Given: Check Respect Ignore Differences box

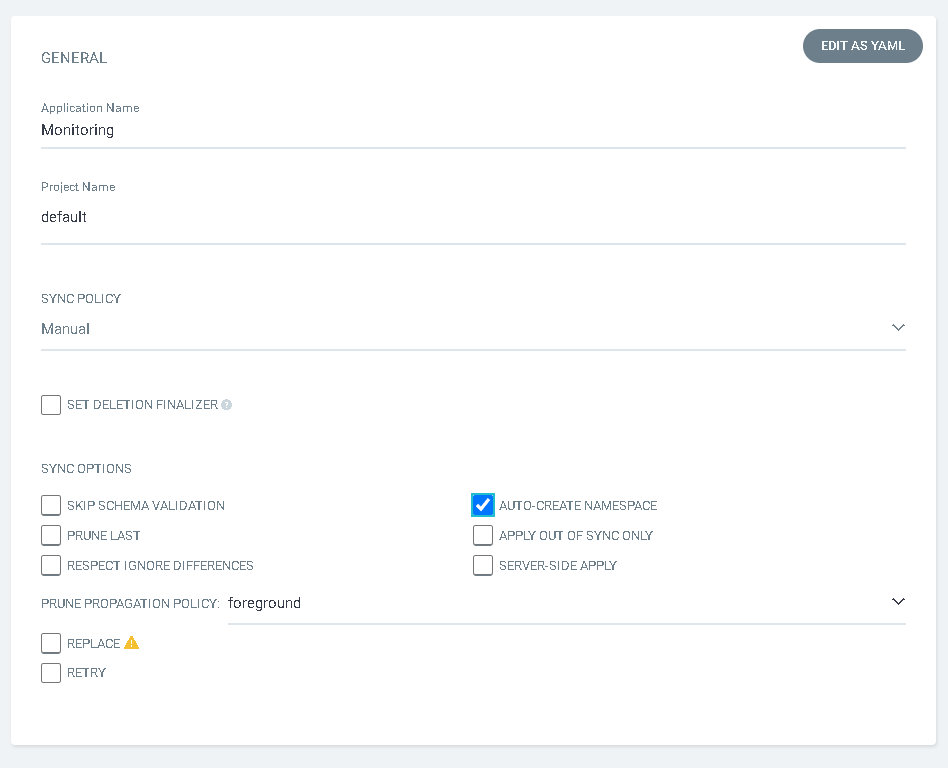Looking at the screenshot, I should pyautogui.click(x=51, y=566).
